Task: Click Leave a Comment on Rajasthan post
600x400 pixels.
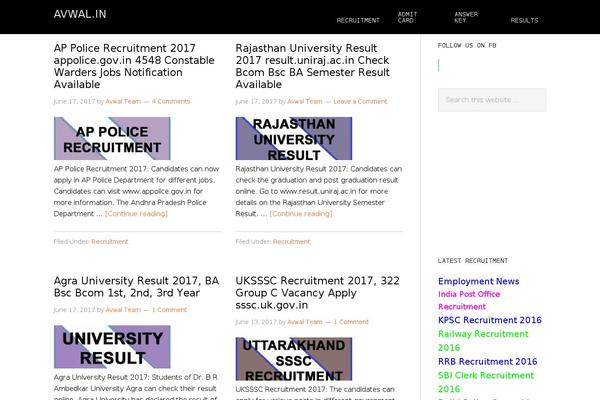Action: point(360,101)
